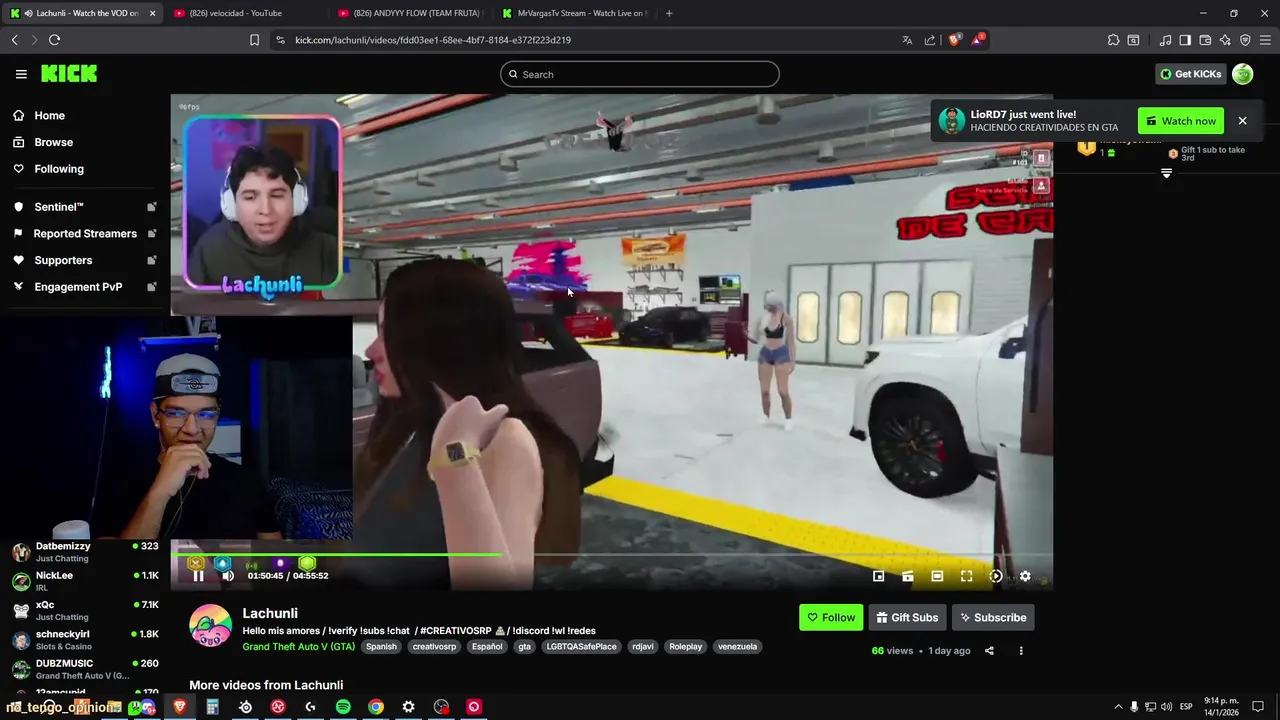Viewport: 1280px width, 720px height.
Task: Select the creativosrp tag
Action: pyautogui.click(x=435, y=647)
